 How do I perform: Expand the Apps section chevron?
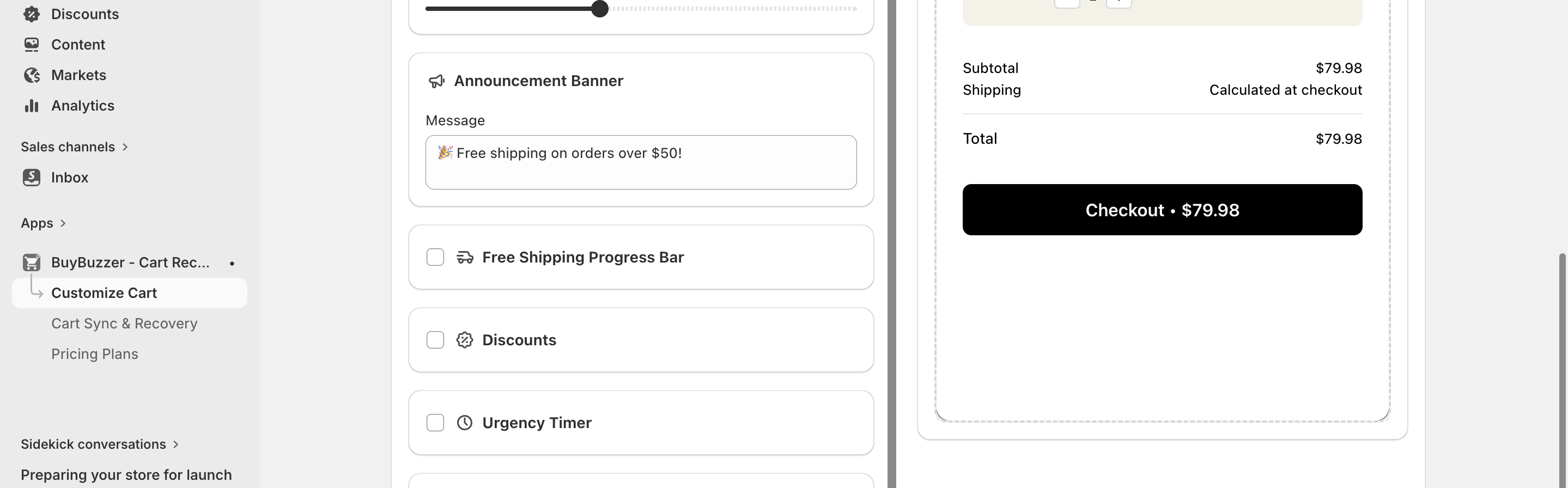point(63,223)
